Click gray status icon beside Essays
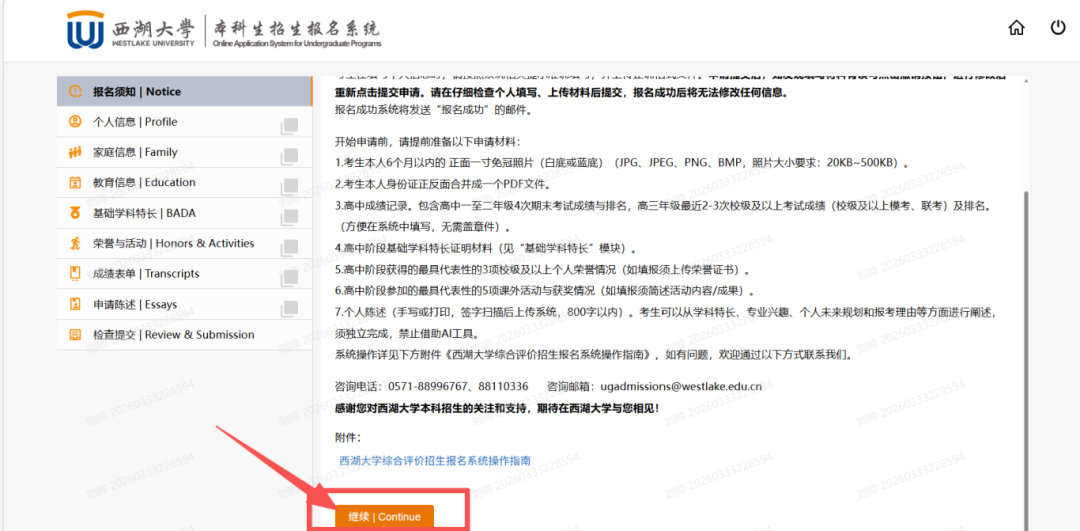The image size is (1080, 531). coord(289,307)
